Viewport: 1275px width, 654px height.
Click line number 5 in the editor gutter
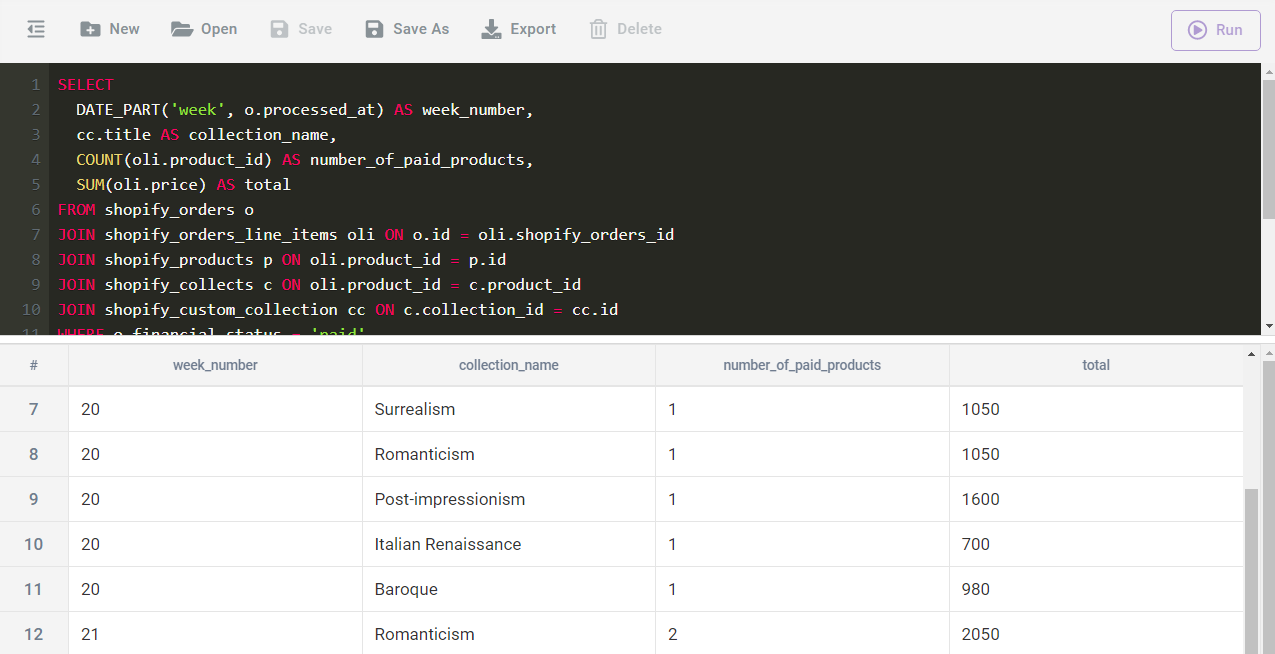[35, 185]
